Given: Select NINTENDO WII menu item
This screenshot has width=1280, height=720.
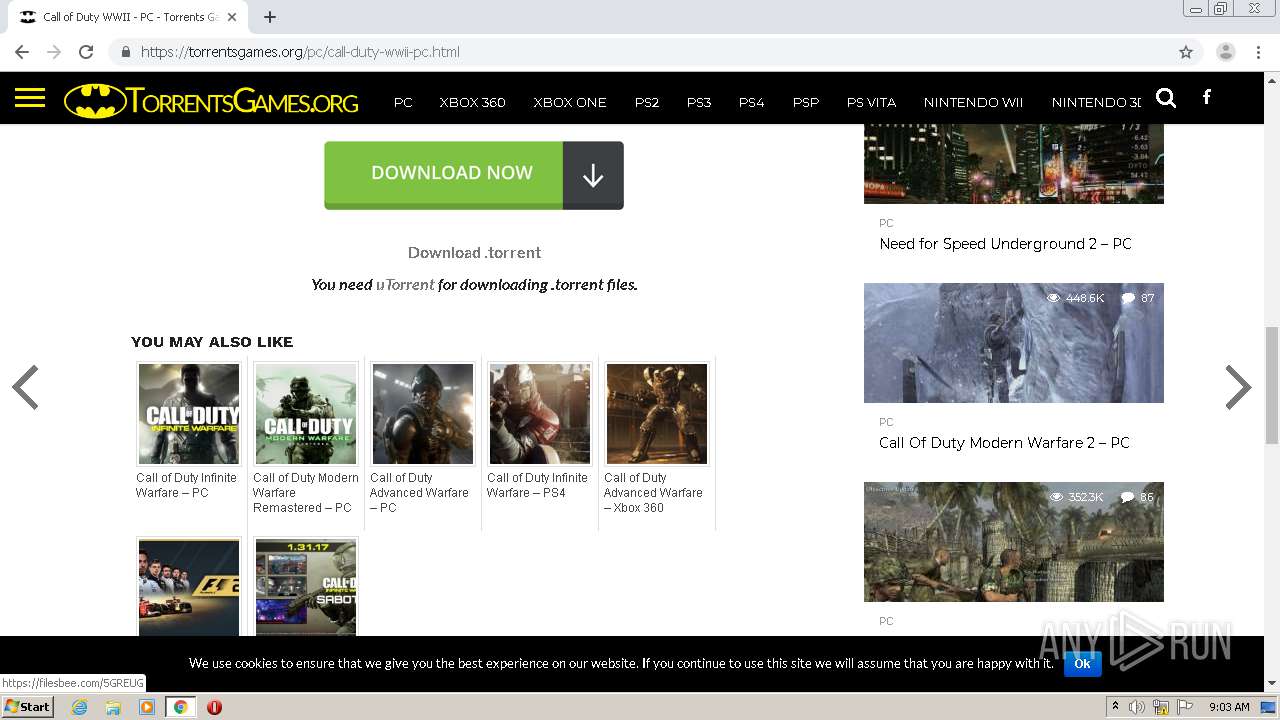Looking at the screenshot, I should [x=973, y=102].
